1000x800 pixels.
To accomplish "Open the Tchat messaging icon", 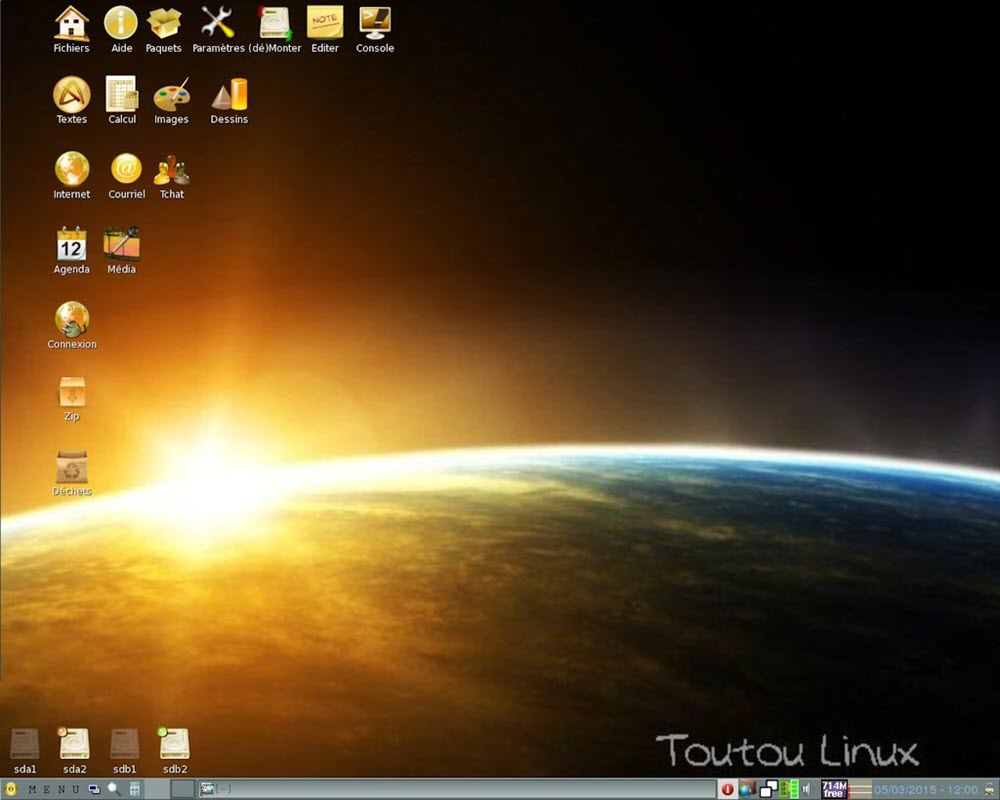I will 172,170.
